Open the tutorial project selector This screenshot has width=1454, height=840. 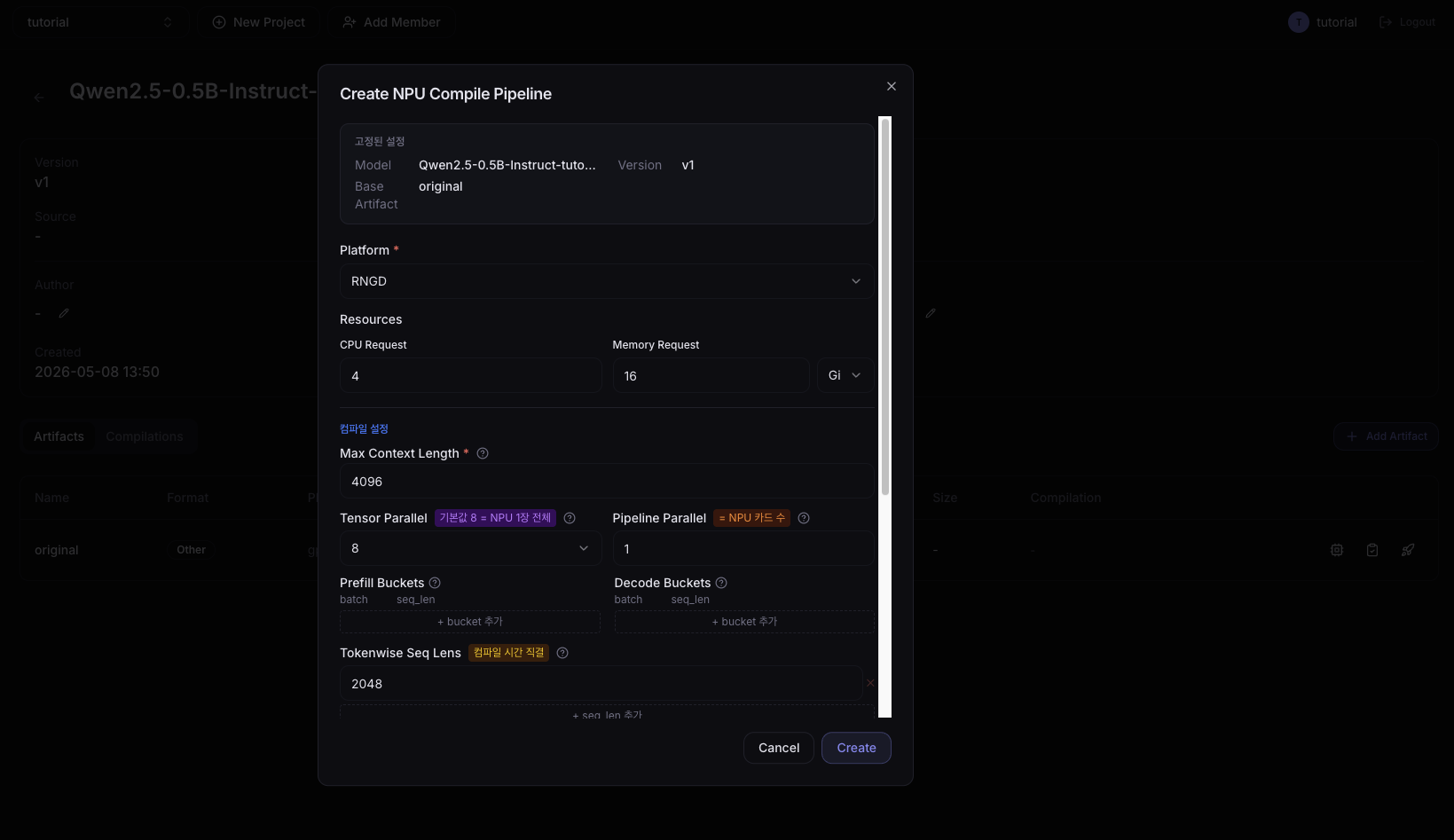[x=99, y=22]
